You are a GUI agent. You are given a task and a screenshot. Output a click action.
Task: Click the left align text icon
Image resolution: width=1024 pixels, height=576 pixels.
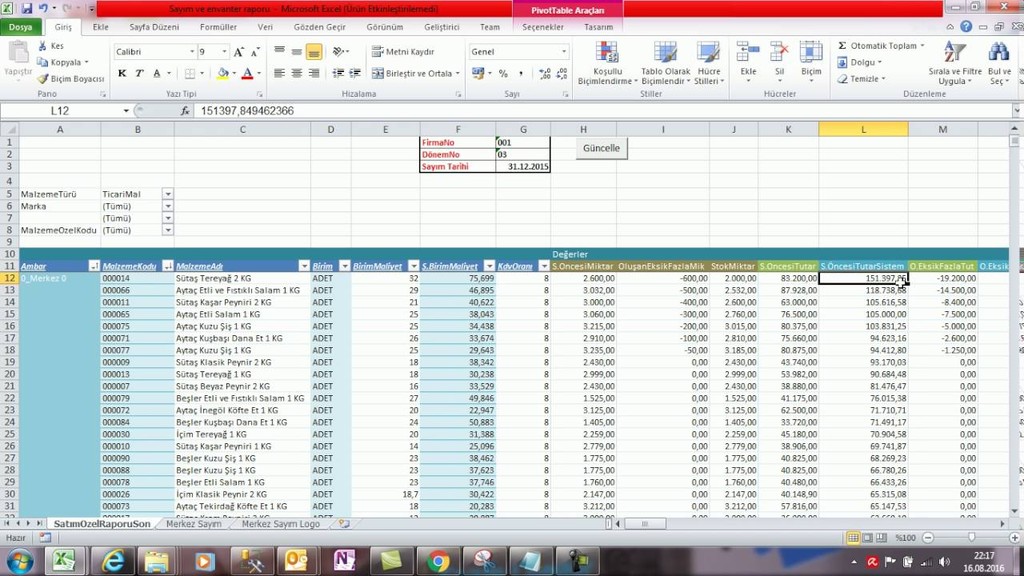coord(280,73)
